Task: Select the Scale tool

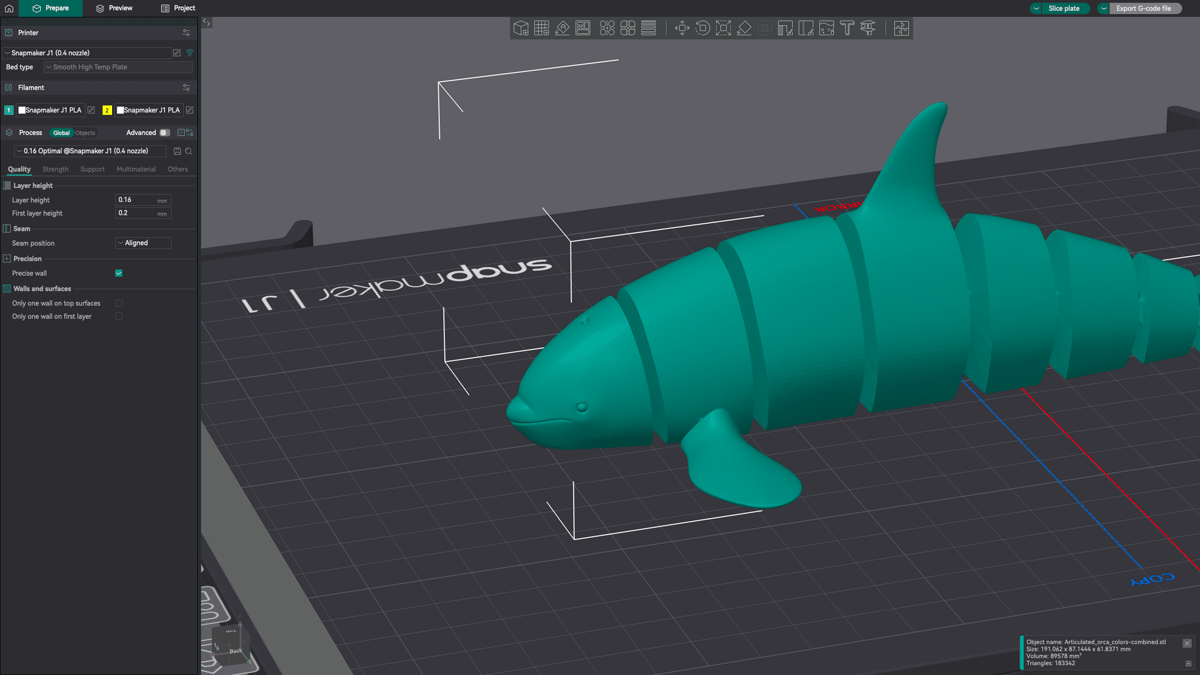Action: 723,28
